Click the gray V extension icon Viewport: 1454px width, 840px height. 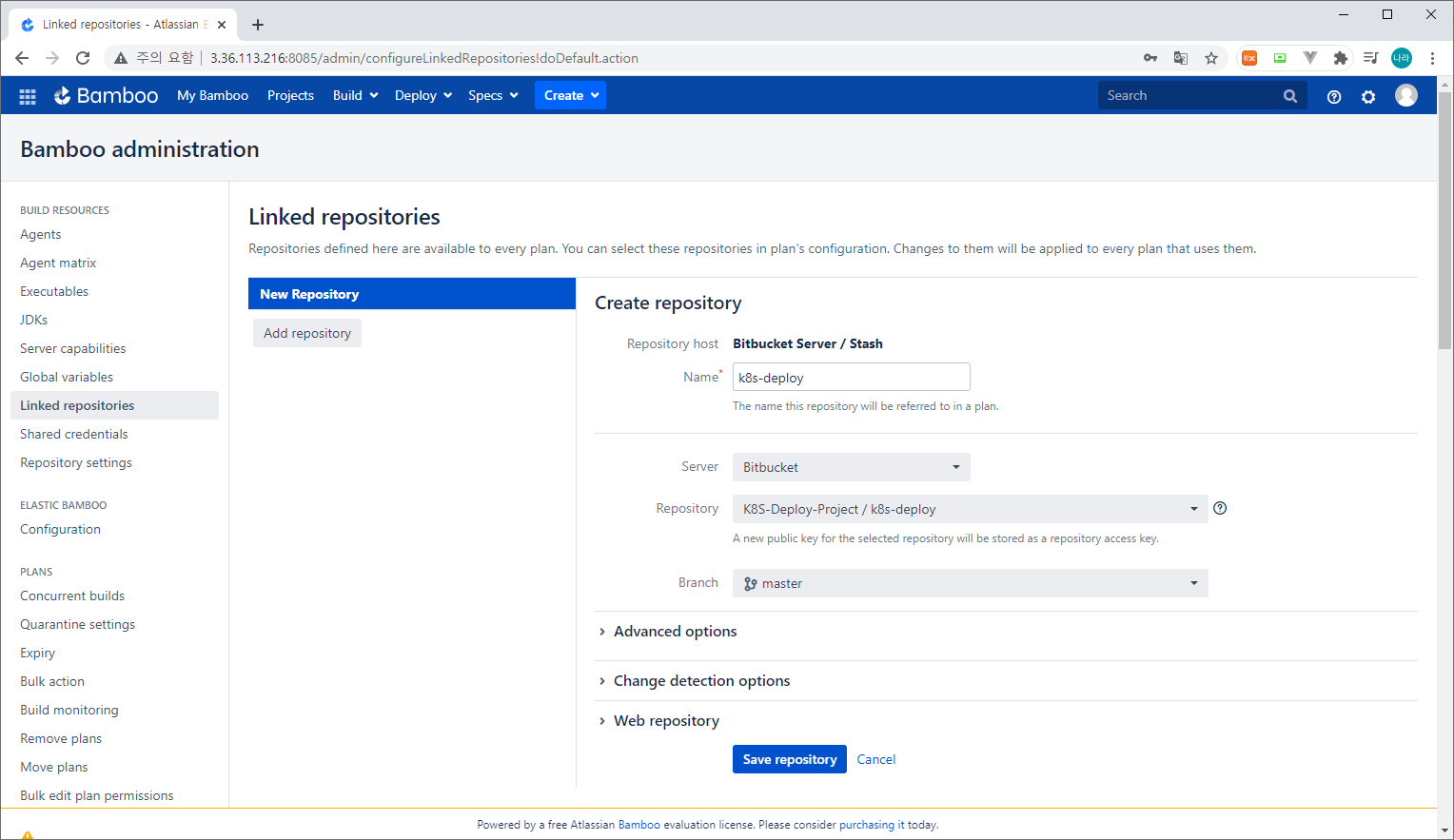(1310, 58)
